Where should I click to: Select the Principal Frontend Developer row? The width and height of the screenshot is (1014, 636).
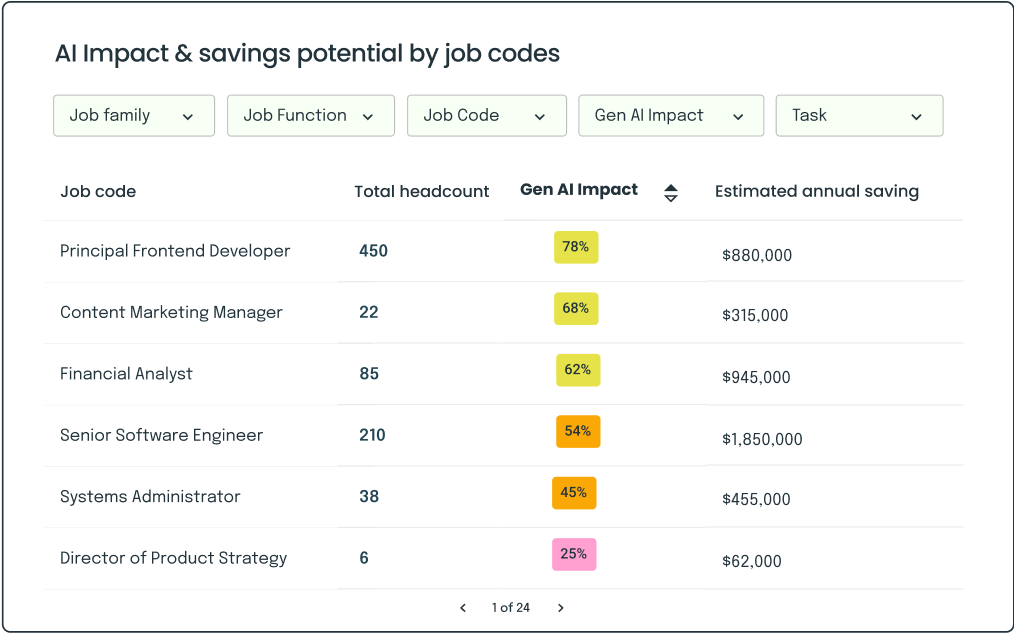(175, 251)
